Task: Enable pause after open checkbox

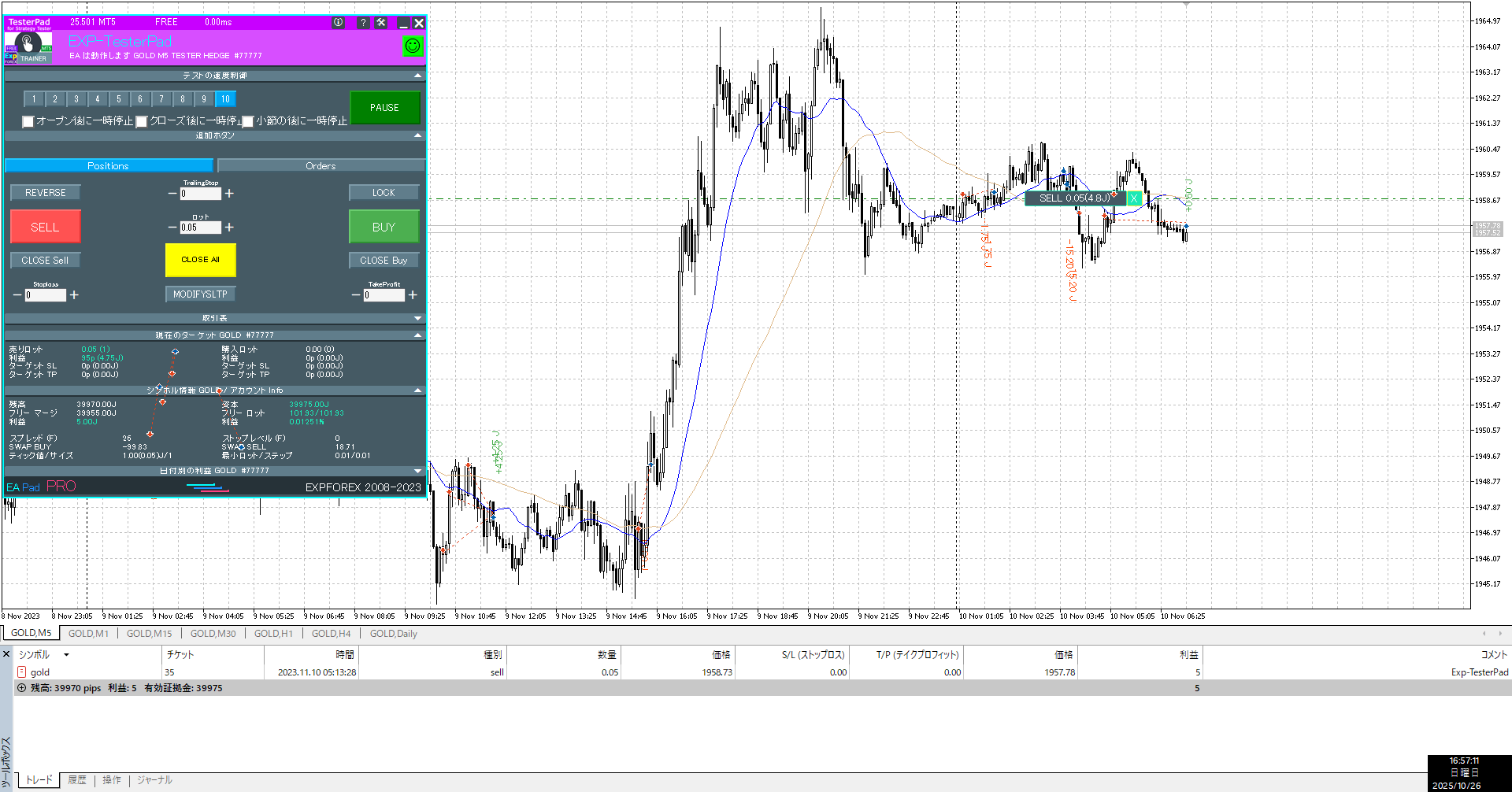Action: 28,121
